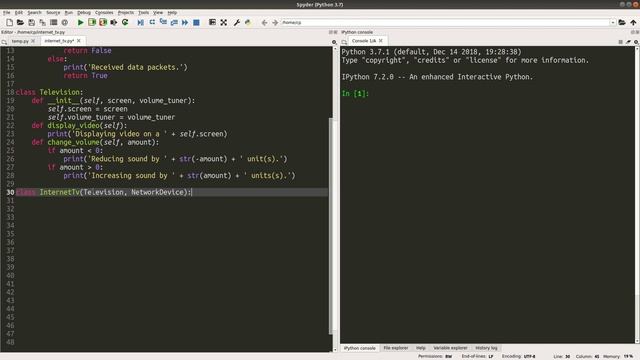Image resolution: width=640 pixels, height=360 pixels.
Task: Open the PYTHONPATH manager
Action: [248, 22]
